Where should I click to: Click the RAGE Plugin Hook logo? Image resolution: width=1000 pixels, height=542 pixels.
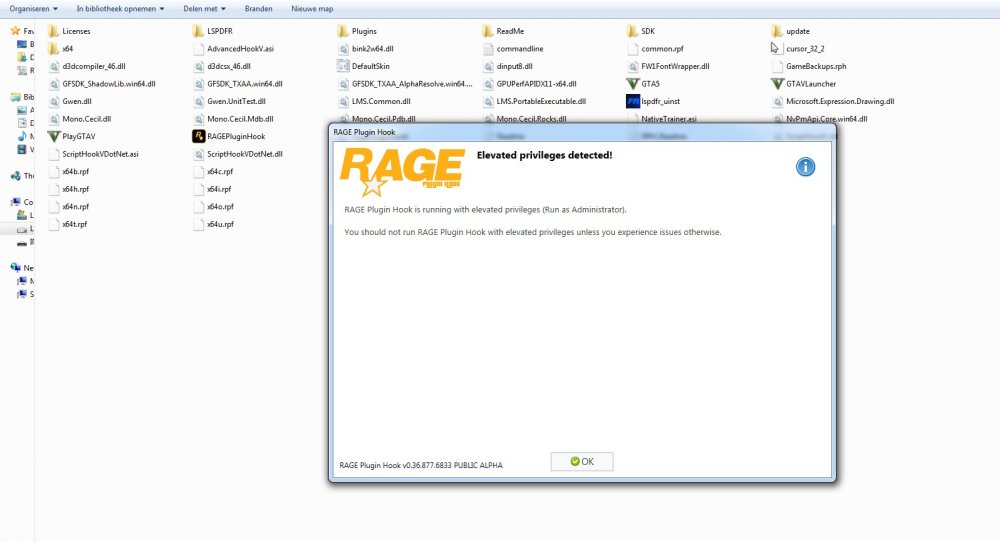(402, 172)
